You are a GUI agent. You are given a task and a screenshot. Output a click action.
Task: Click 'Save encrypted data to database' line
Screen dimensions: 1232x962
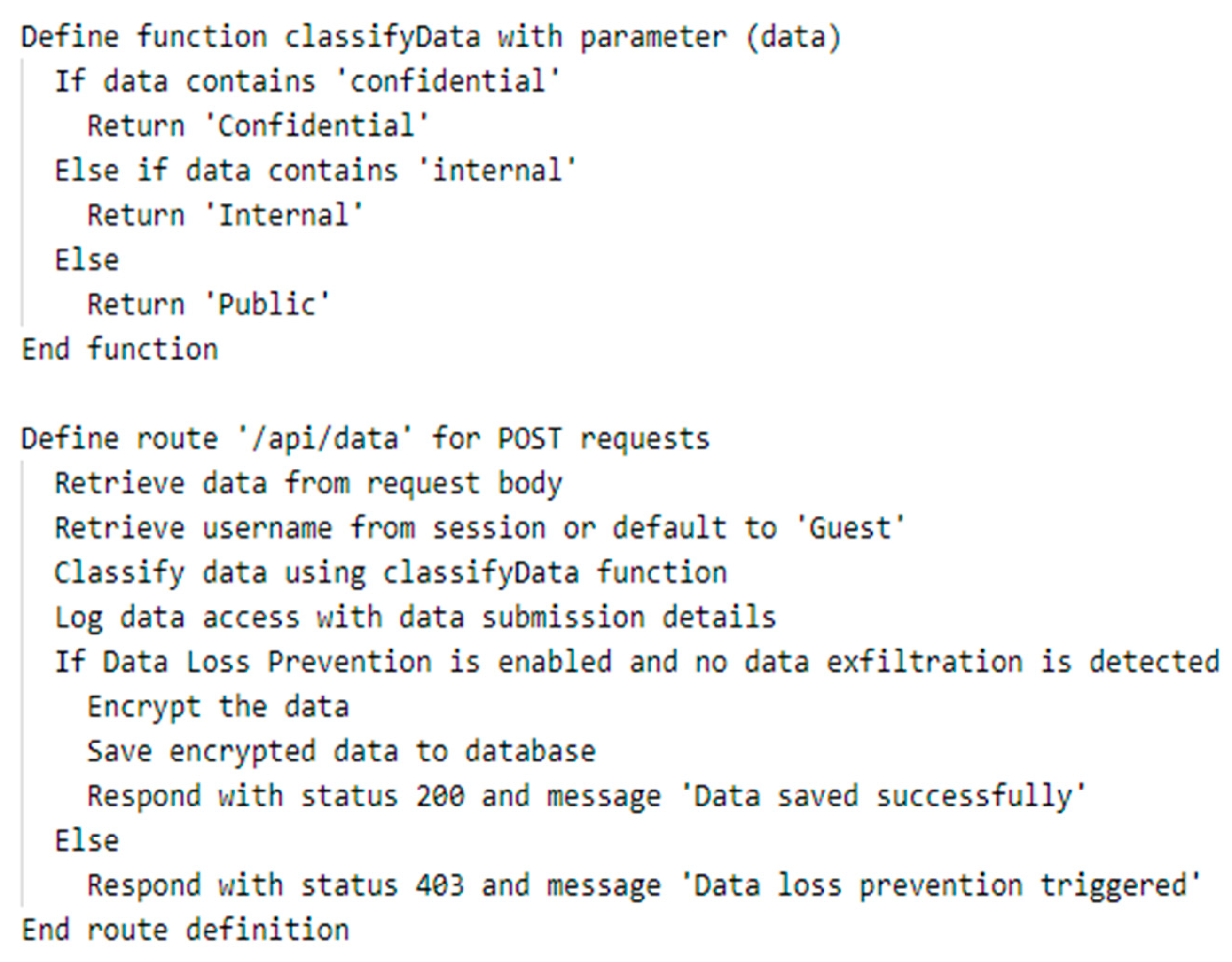coord(341,751)
